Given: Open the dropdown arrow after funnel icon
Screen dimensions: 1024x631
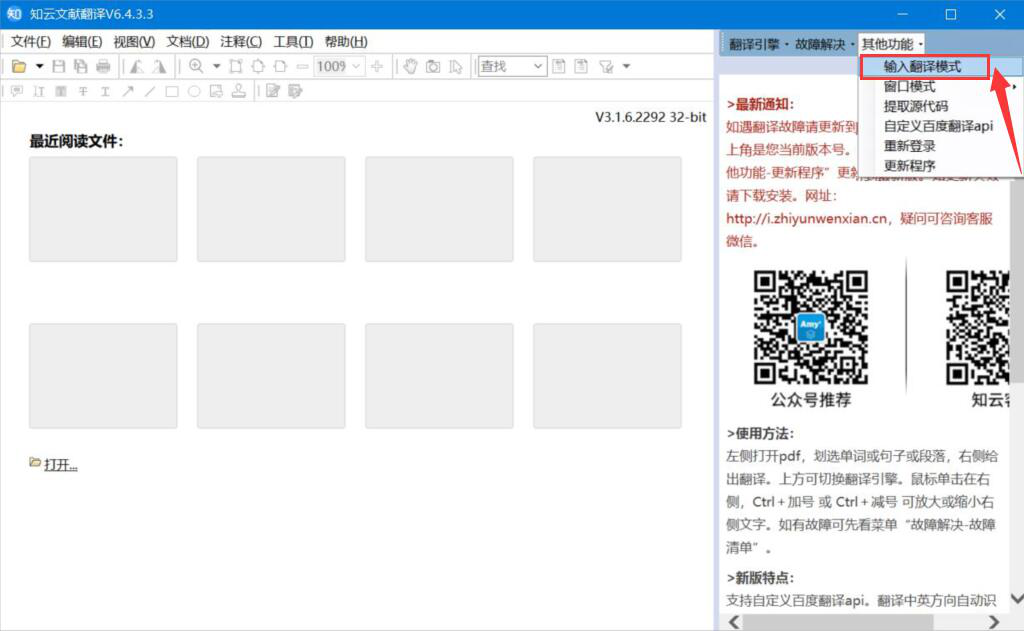Looking at the screenshot, I should (626, 66).
